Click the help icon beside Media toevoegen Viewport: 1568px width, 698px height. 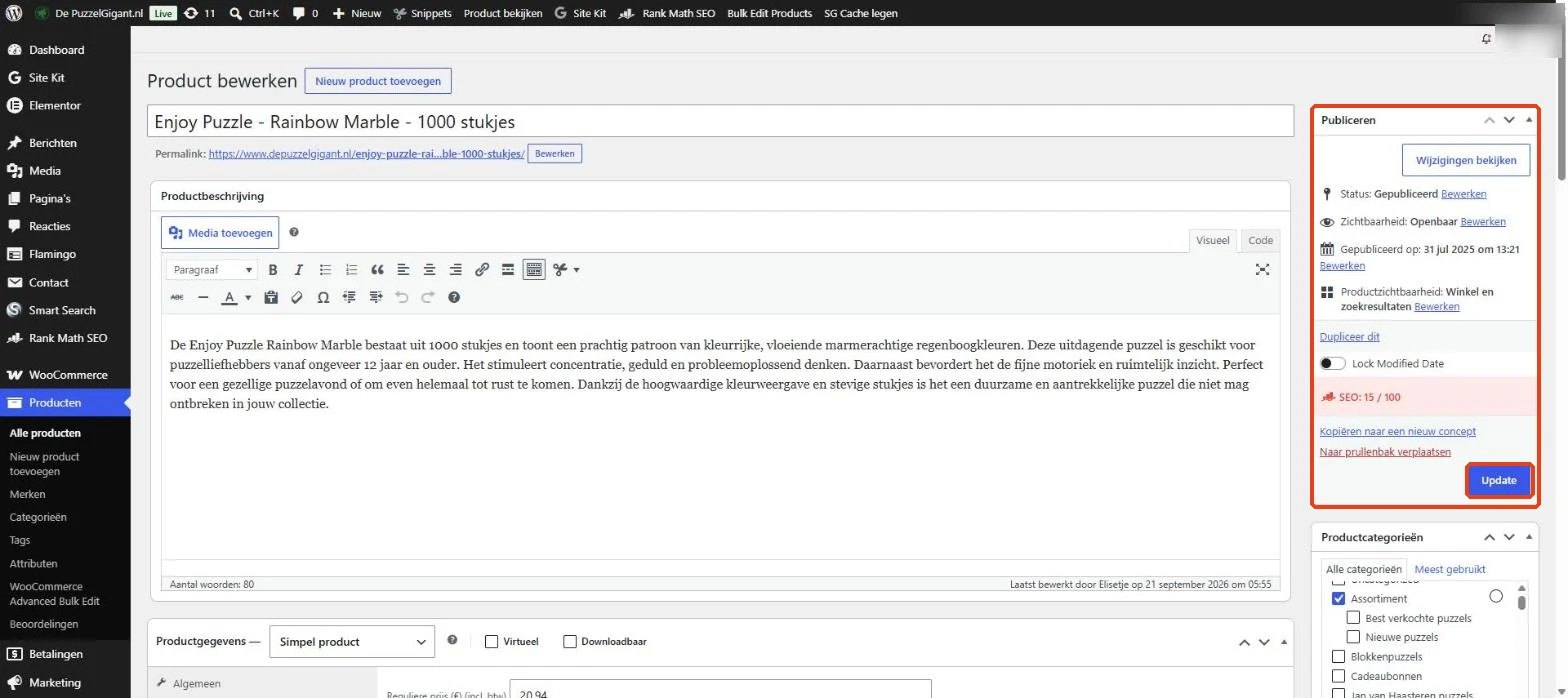tap(294, 233)
